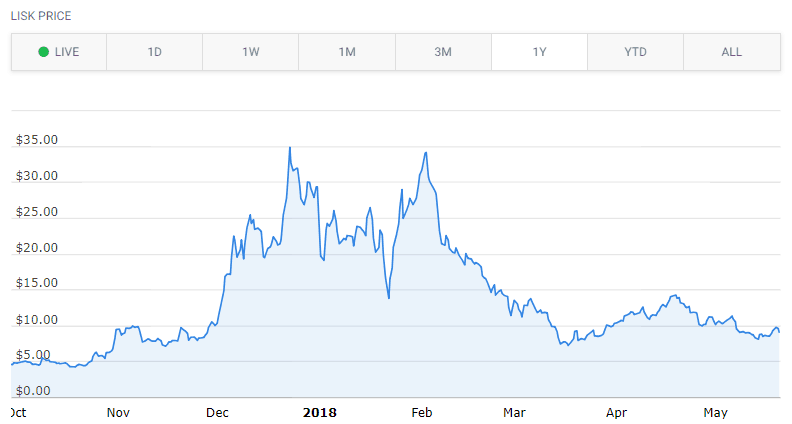This screenshot has height=424, width=792.
Task: Click the late-January dip near $14 on chart
Action: click(389, 298)
